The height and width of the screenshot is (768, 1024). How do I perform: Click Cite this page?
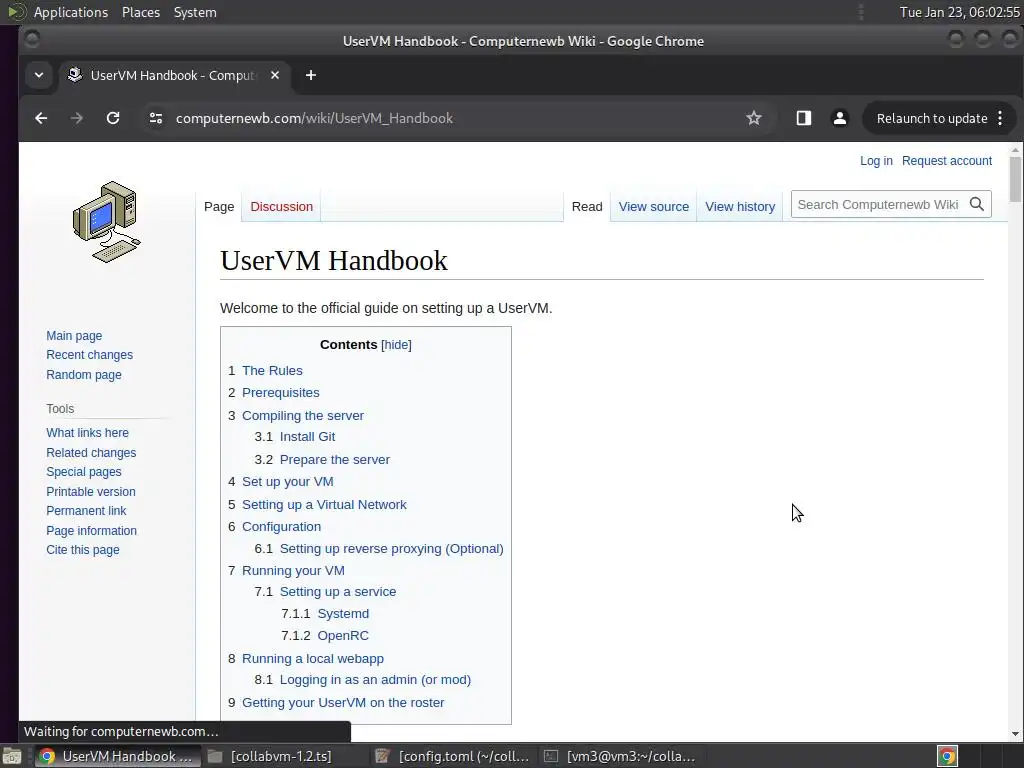pos(82,550)
